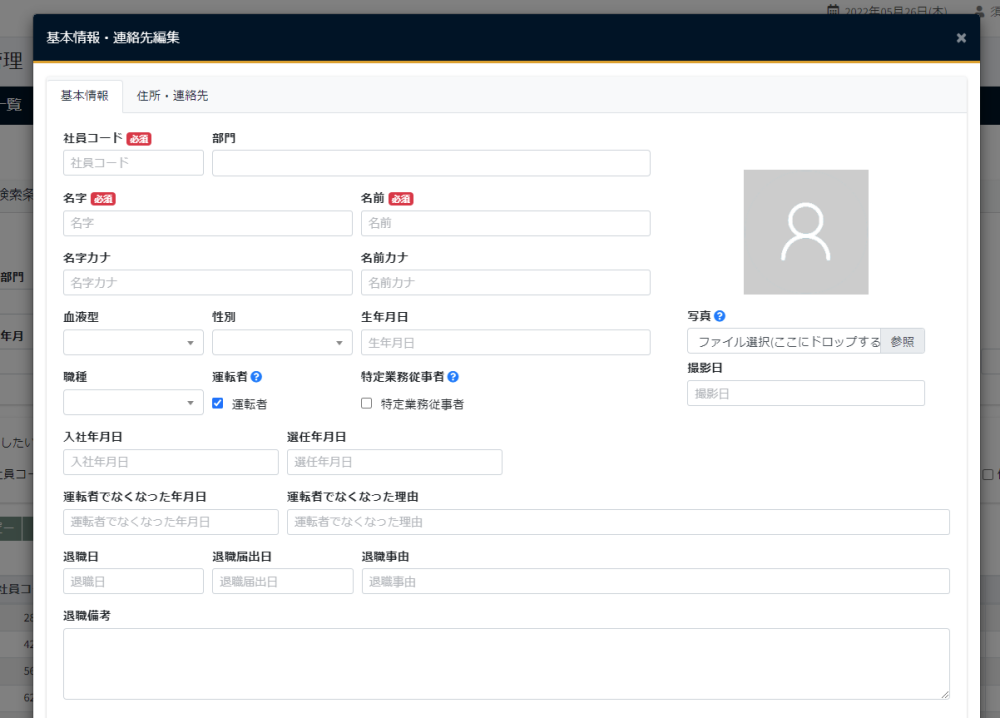The height and width of the screenshot is (718, 1000).
Task: Click the 退職備考 text area
Action: 506,663
